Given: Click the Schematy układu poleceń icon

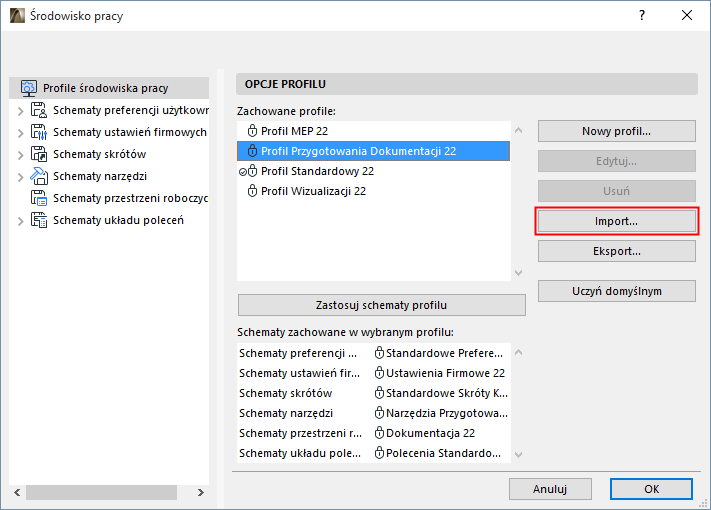Looking at the screenshot, I should point(39,220).
